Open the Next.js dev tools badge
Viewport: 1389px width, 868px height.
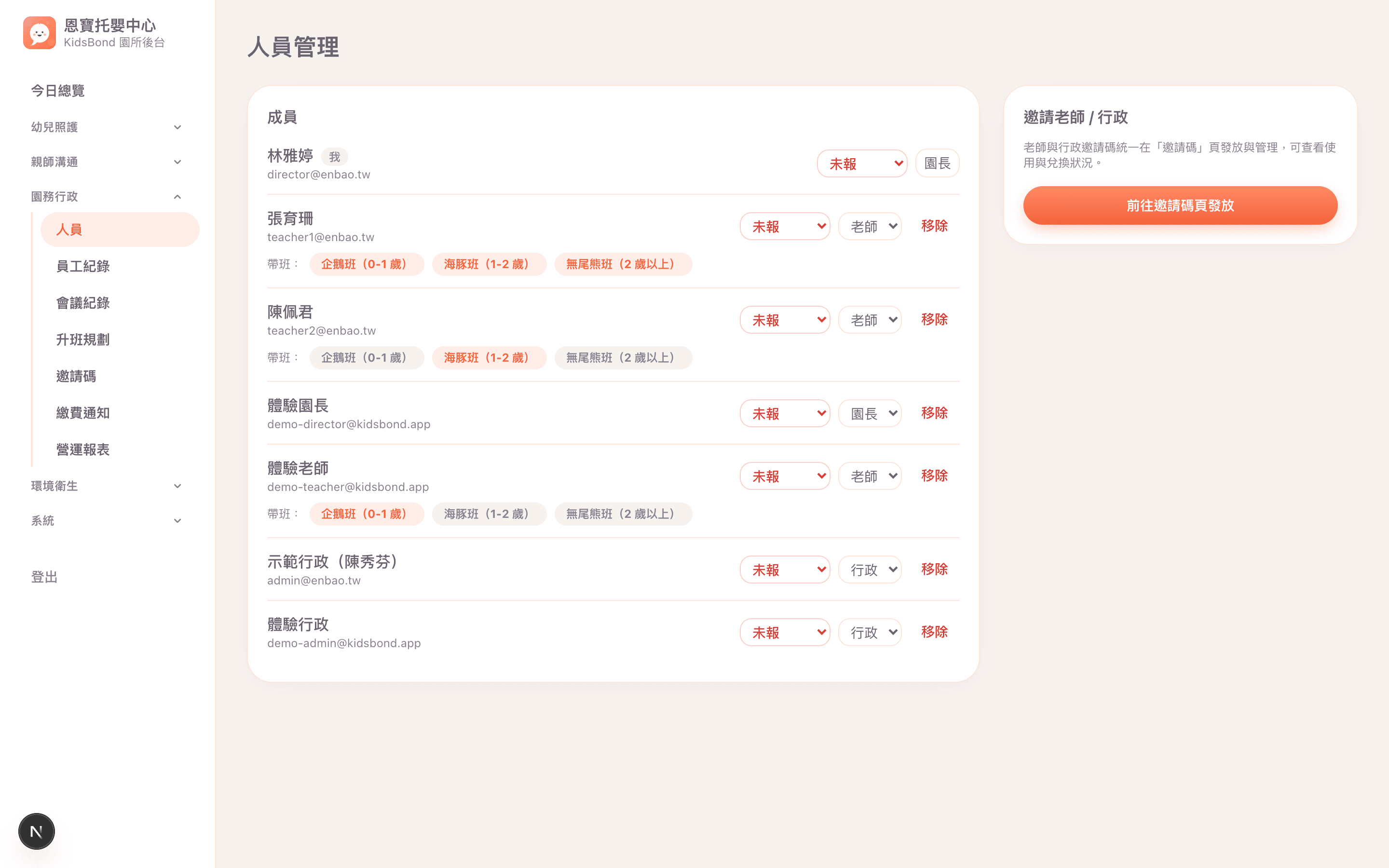click(x=36, y=831)
